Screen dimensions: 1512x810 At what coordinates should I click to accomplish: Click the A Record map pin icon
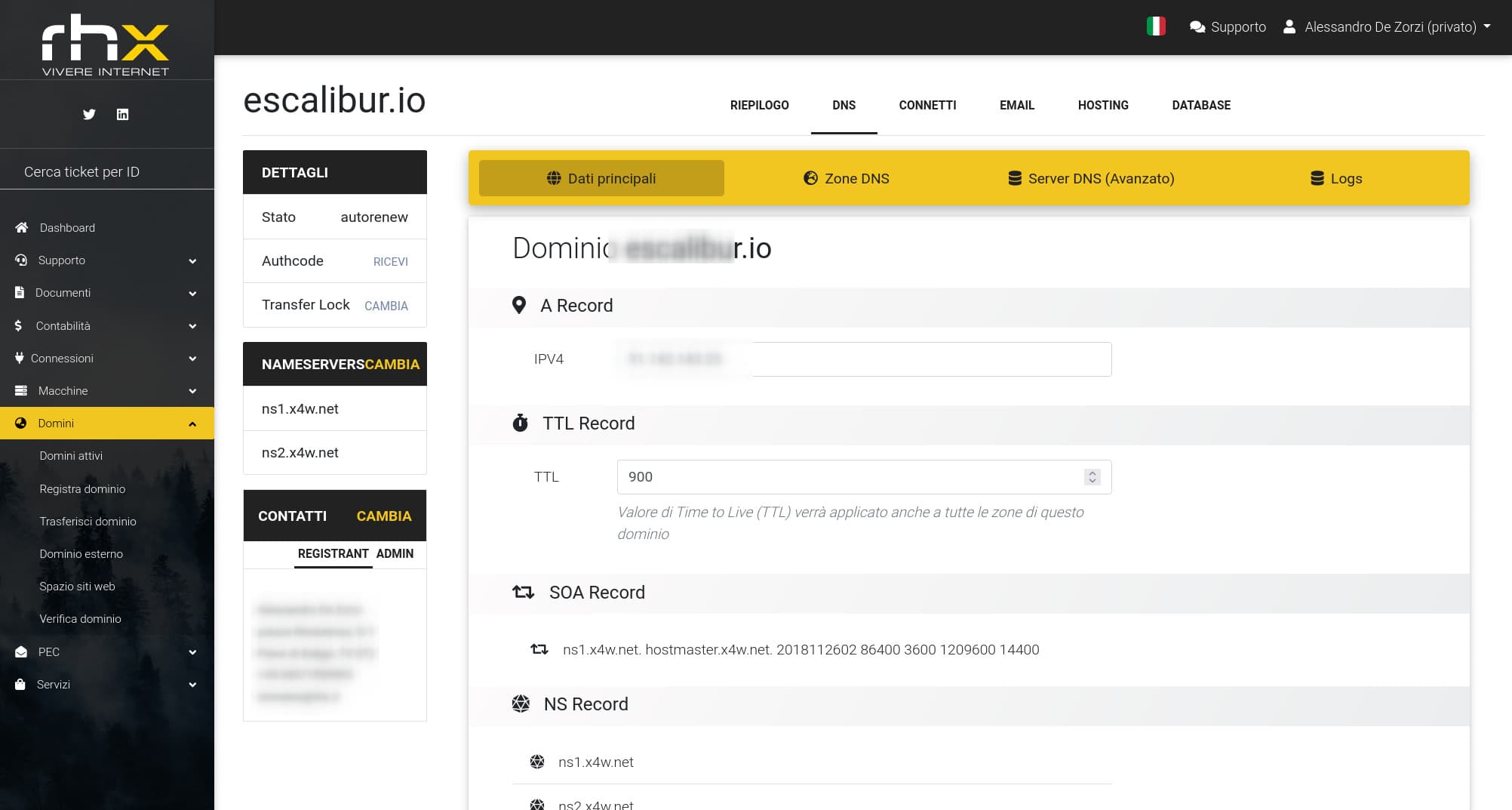coord(519,305)
